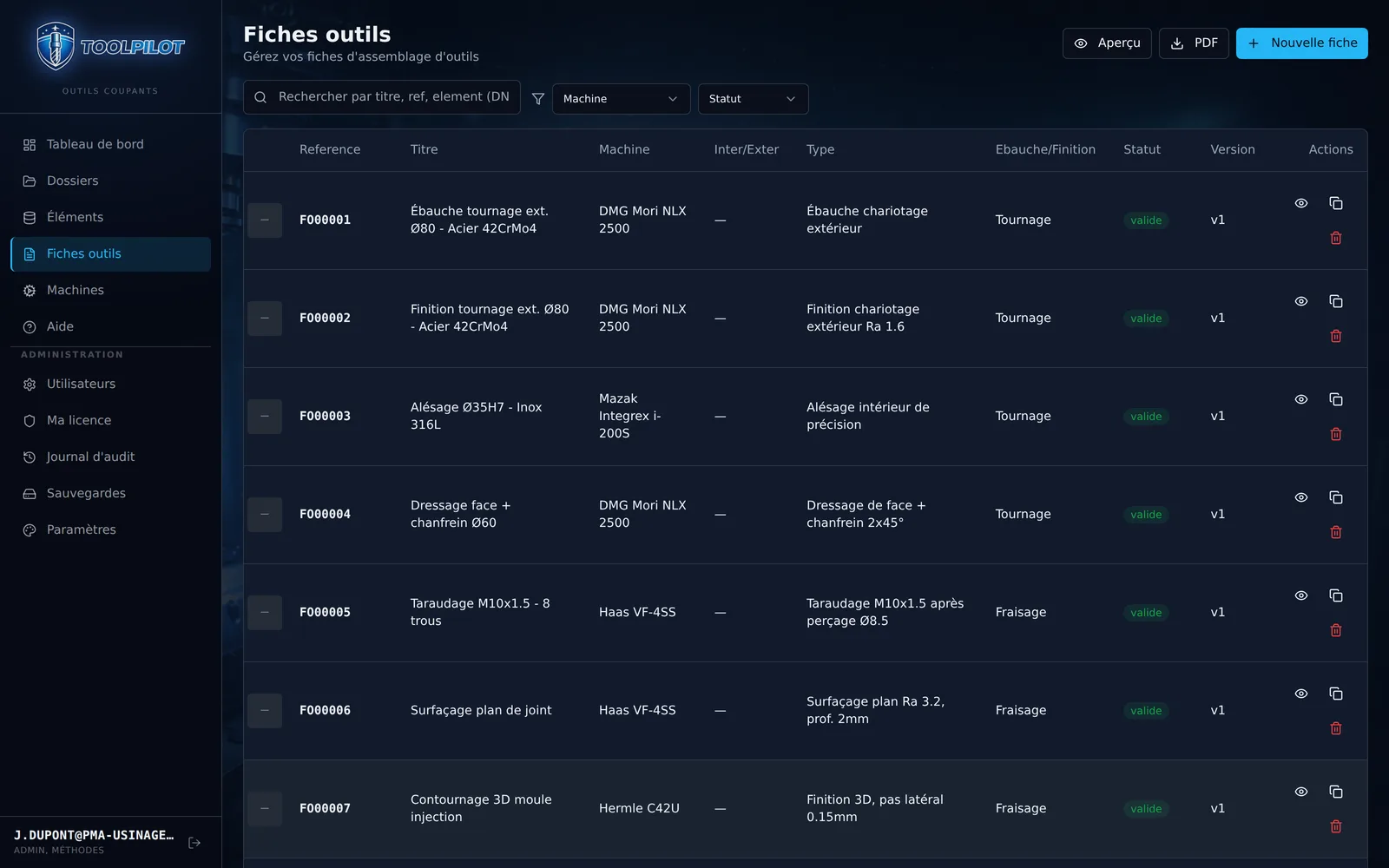Toggle selection checkbox for F000005
The height and width of the screenshot is (868, 1389).
[265, 613]
